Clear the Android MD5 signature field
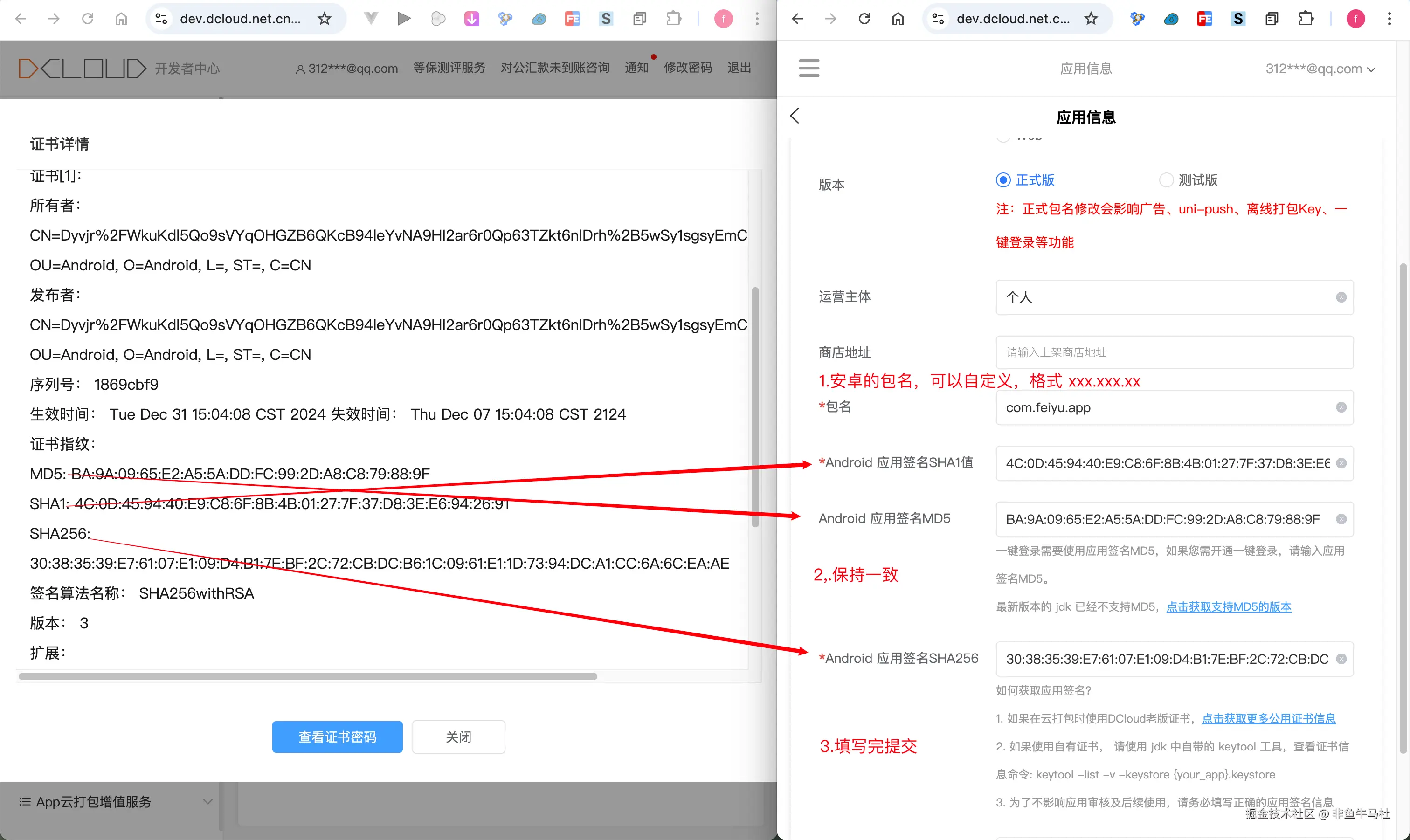The height and width of the screenshot is (840, 1410). point(1341,520)
